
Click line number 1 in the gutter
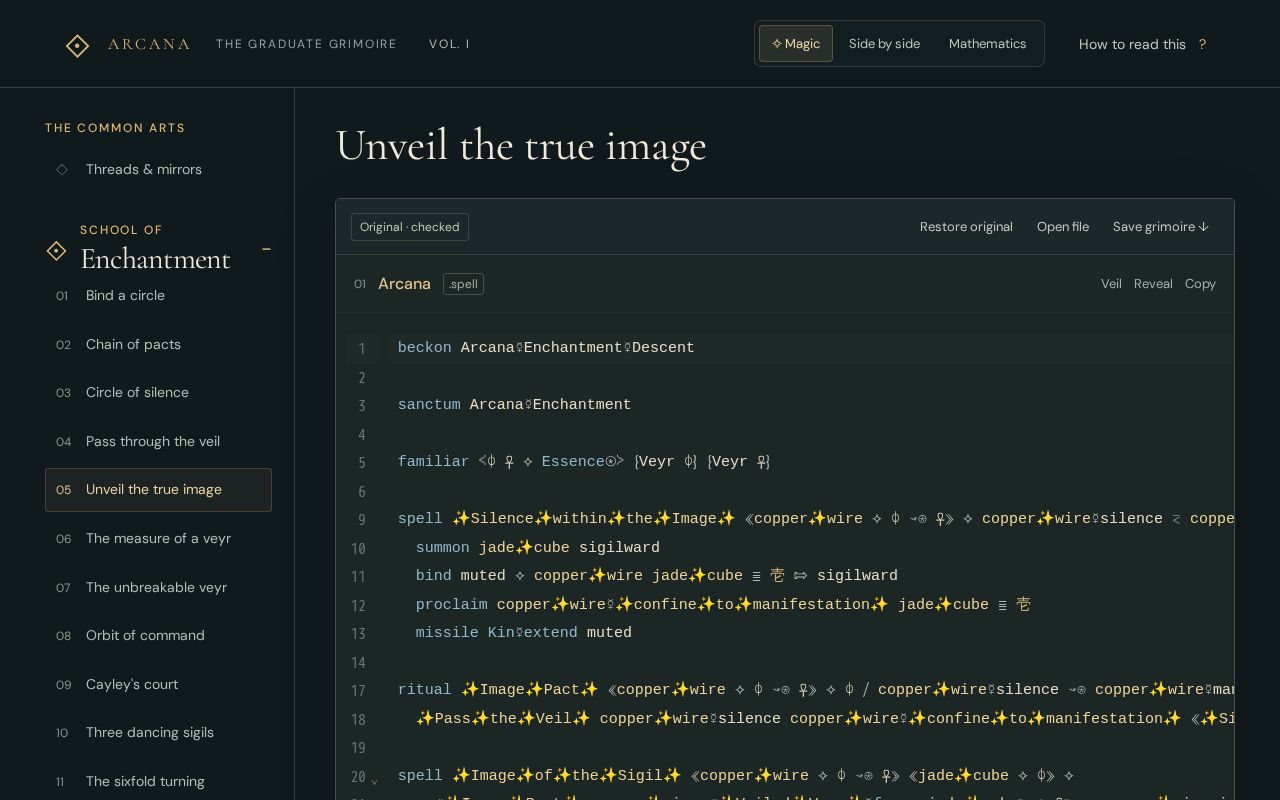pyautogui.click(x=362, y=349)
